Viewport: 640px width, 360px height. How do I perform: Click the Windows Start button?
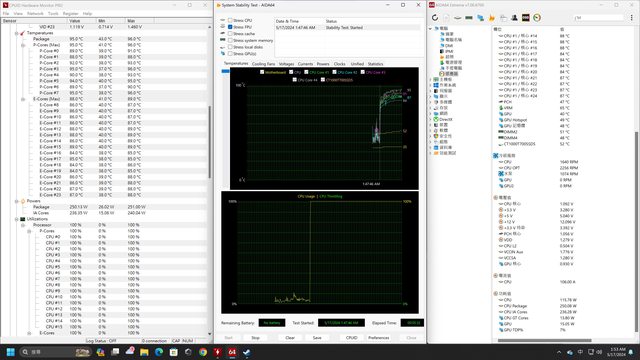[x=11, y=352]
